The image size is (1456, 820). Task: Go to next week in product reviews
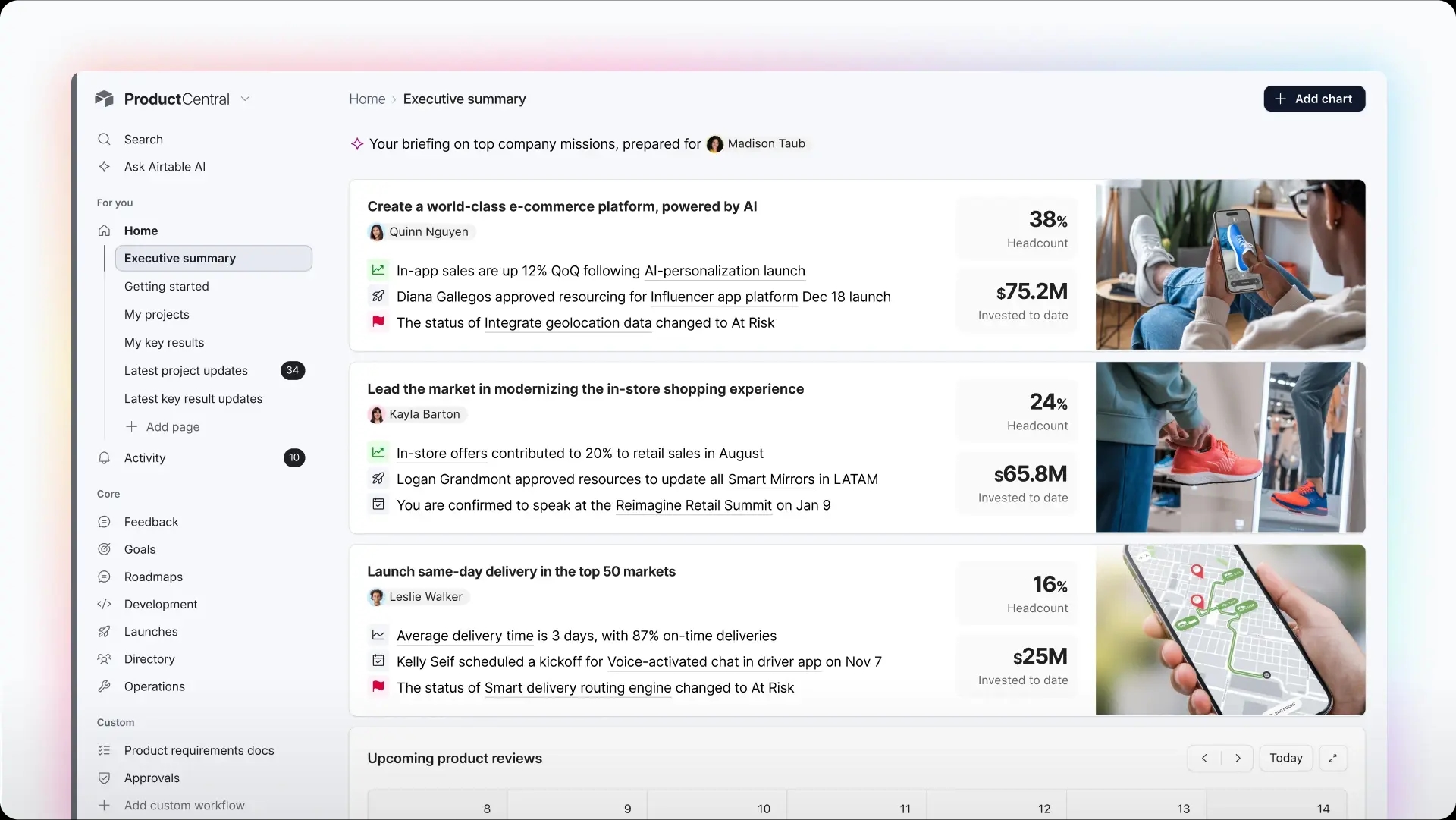1238,758
